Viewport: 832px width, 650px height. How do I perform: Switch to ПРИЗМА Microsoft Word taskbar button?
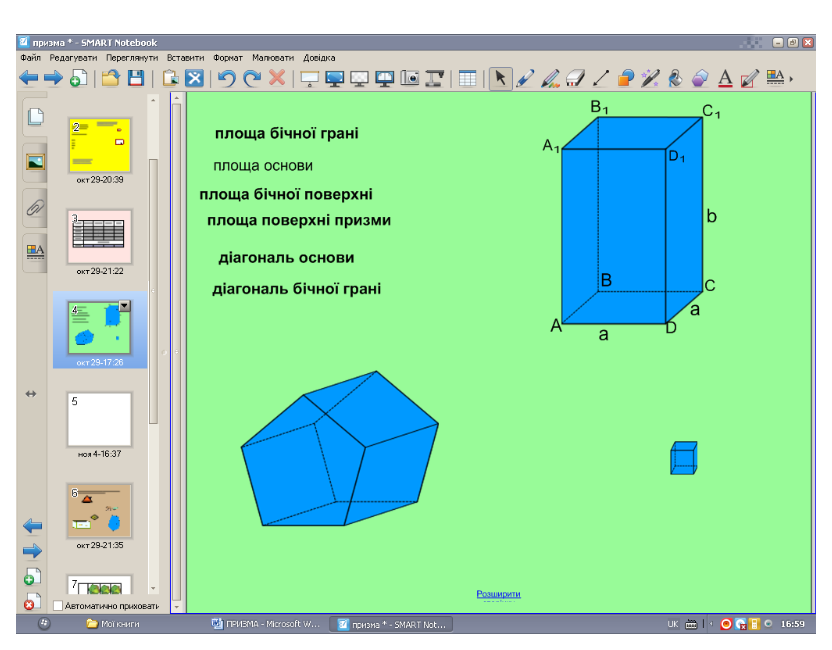pyautogui.click(x=266, y=624)
